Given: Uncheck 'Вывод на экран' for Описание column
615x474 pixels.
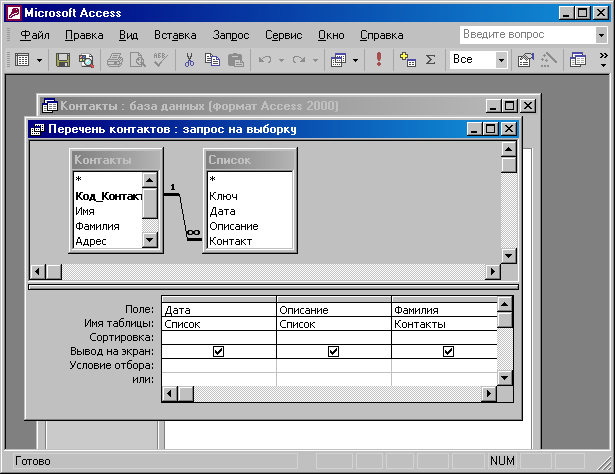Looking at the screenshot, I should [333, 351].
